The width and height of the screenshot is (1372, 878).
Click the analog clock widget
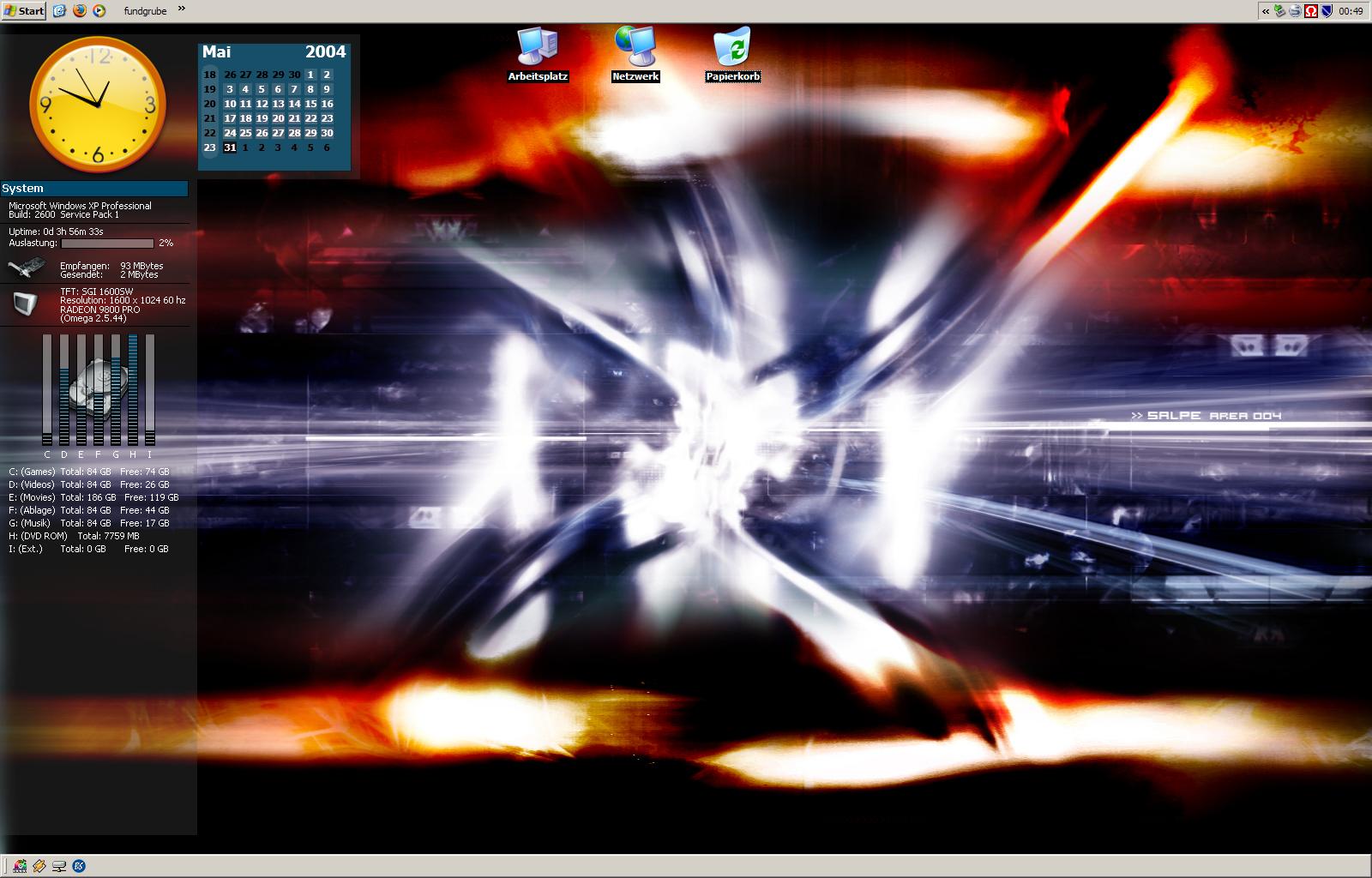98,105
